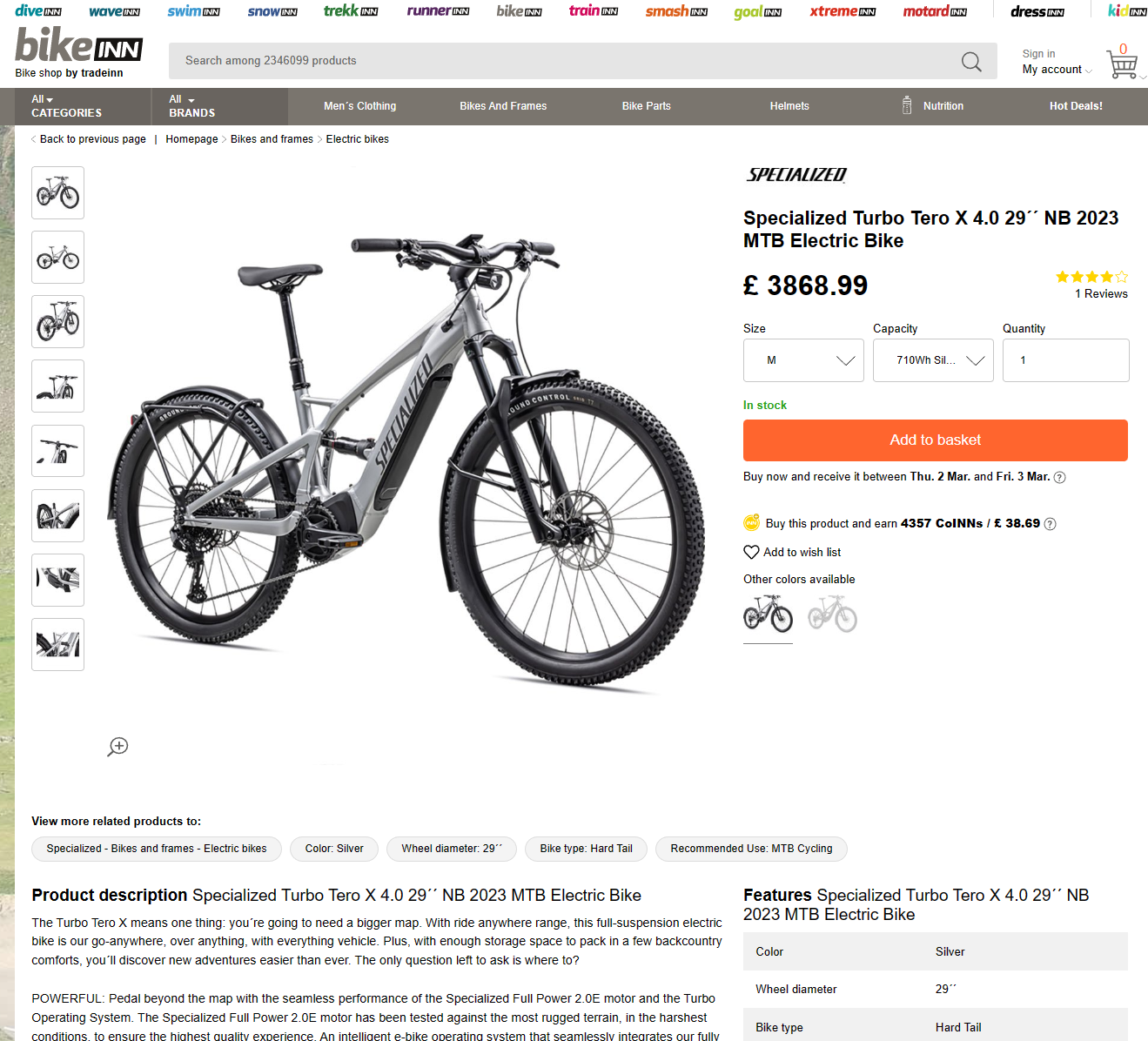Click Add to basket button
Screen dimensions: 1148x1041
tap(936, 440)
